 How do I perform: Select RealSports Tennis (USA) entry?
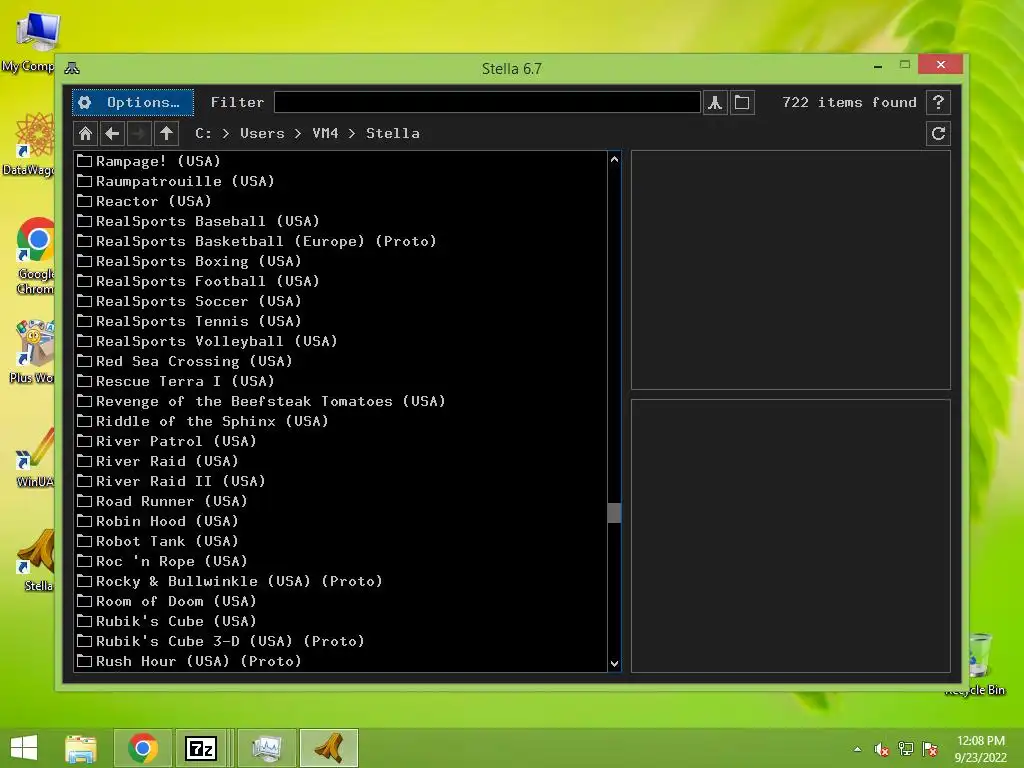coord(341,321)
